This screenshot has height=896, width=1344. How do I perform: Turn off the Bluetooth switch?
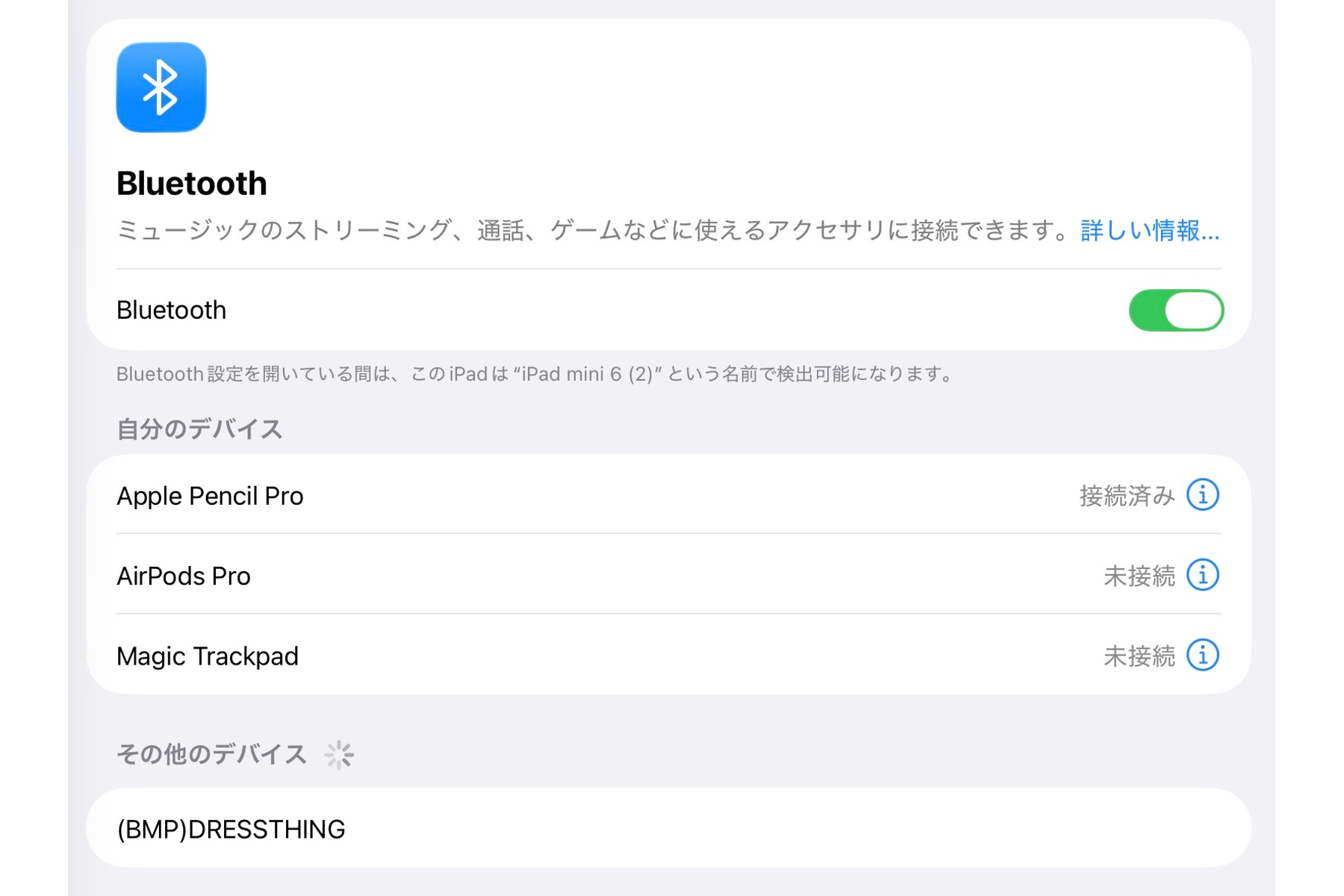point(1176,310)
